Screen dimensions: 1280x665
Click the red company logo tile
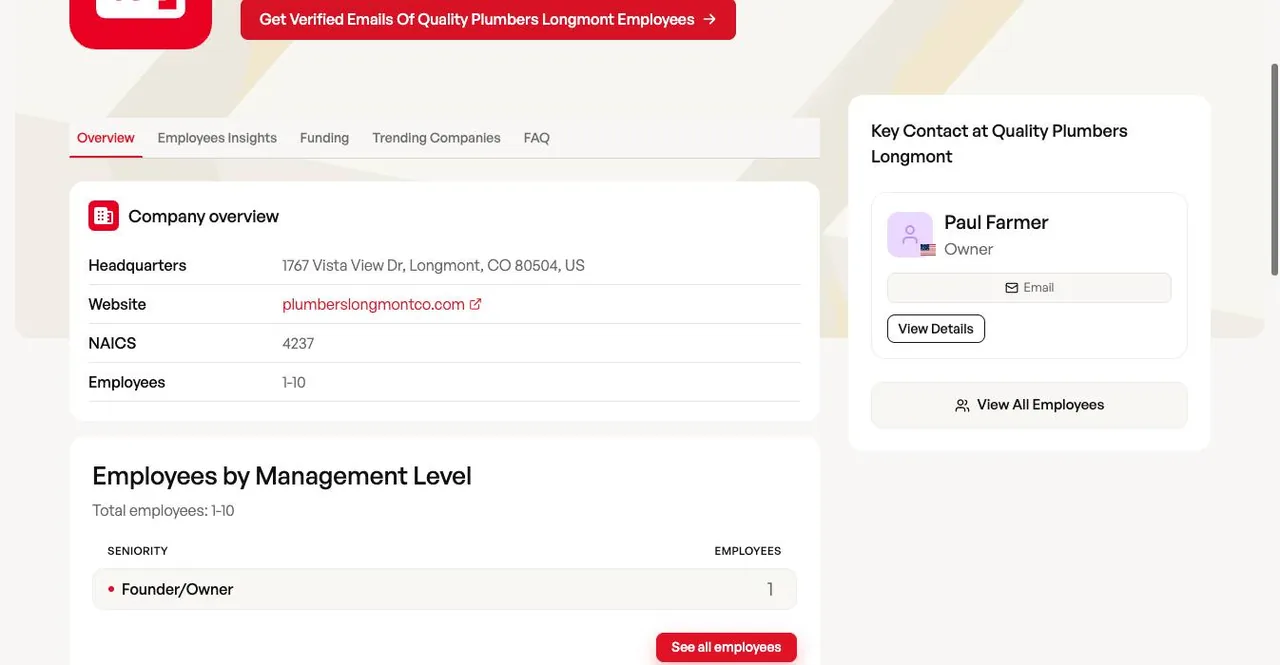coord(141,22)
